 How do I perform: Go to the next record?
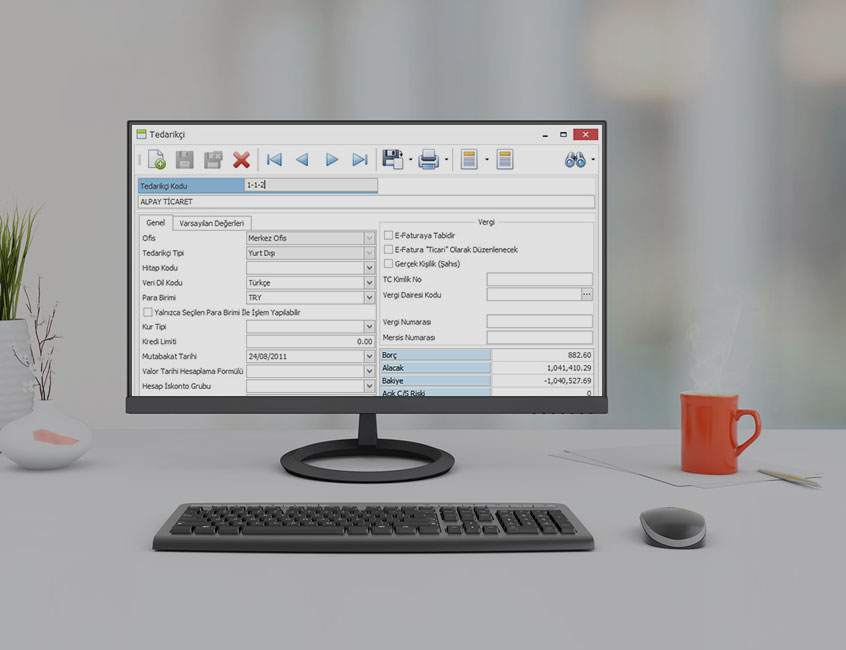[x=332, y=160]
